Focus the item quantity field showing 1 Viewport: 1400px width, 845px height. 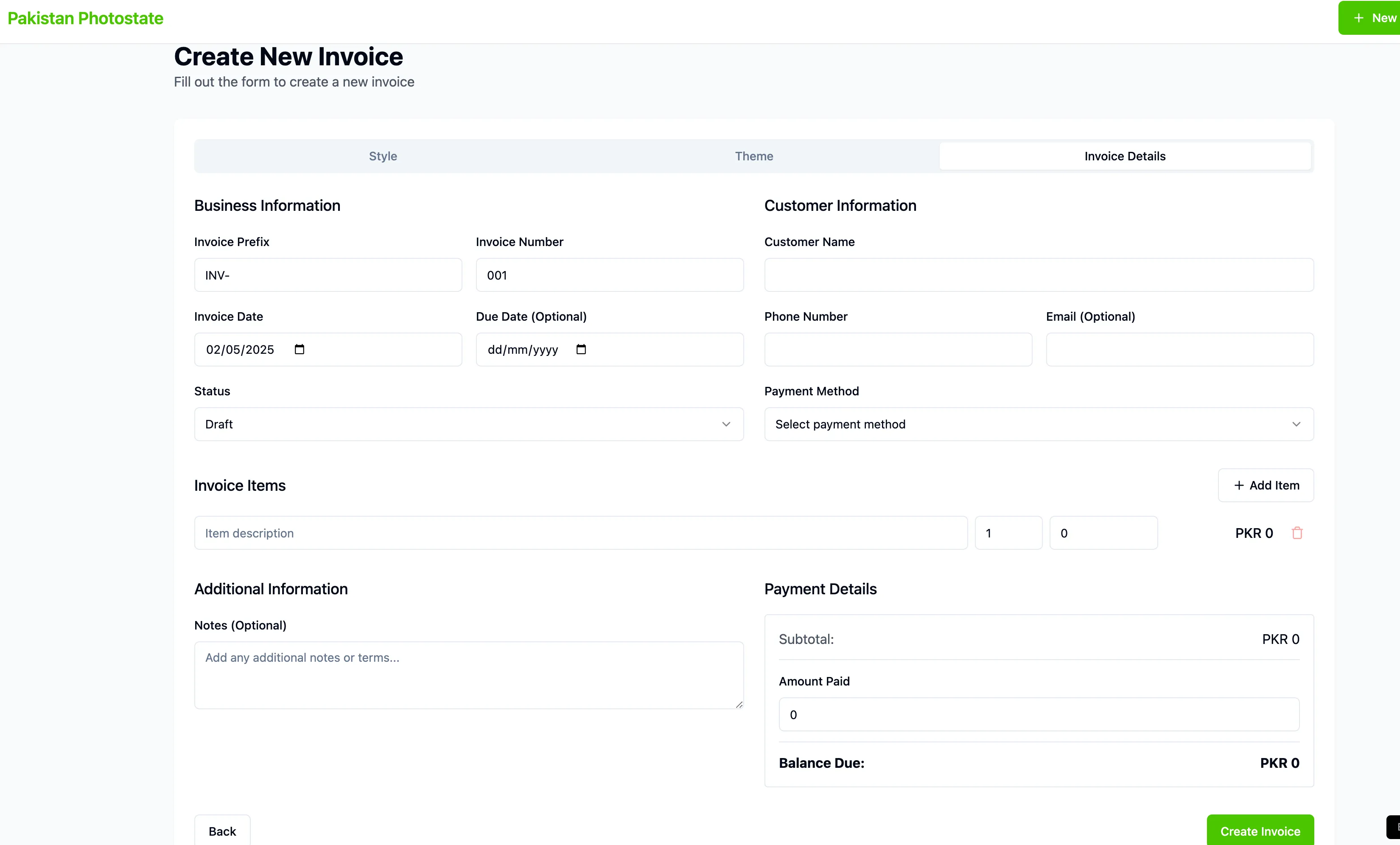tap(1008, 533)
